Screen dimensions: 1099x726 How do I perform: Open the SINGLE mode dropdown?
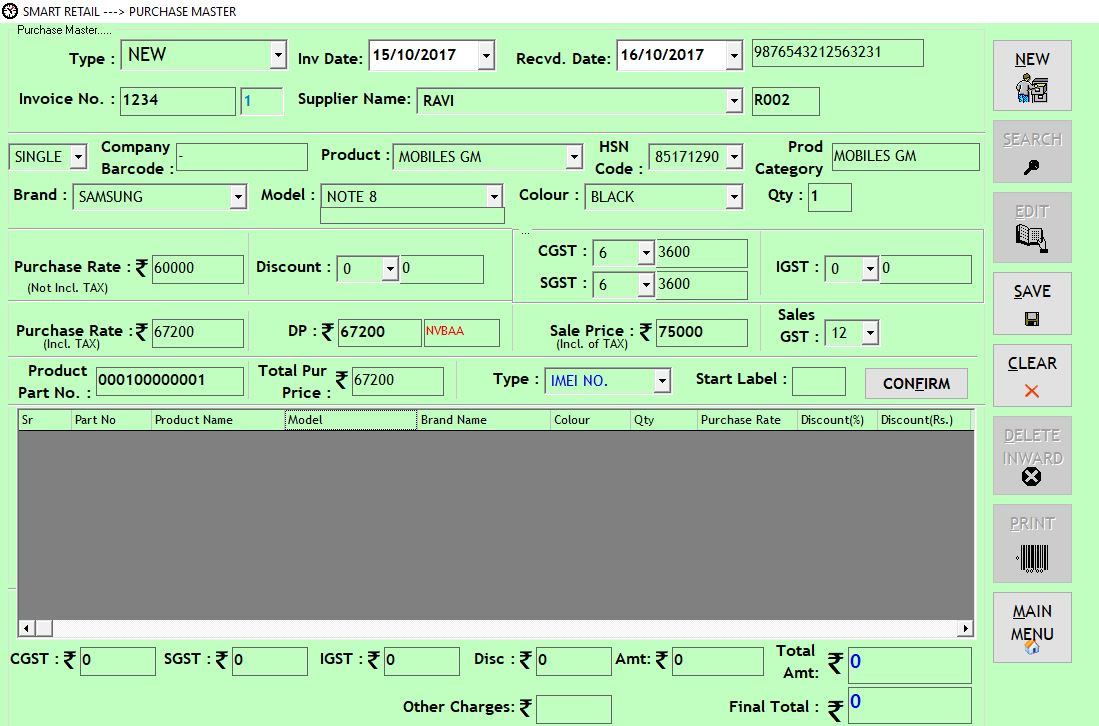coord(78,157)
